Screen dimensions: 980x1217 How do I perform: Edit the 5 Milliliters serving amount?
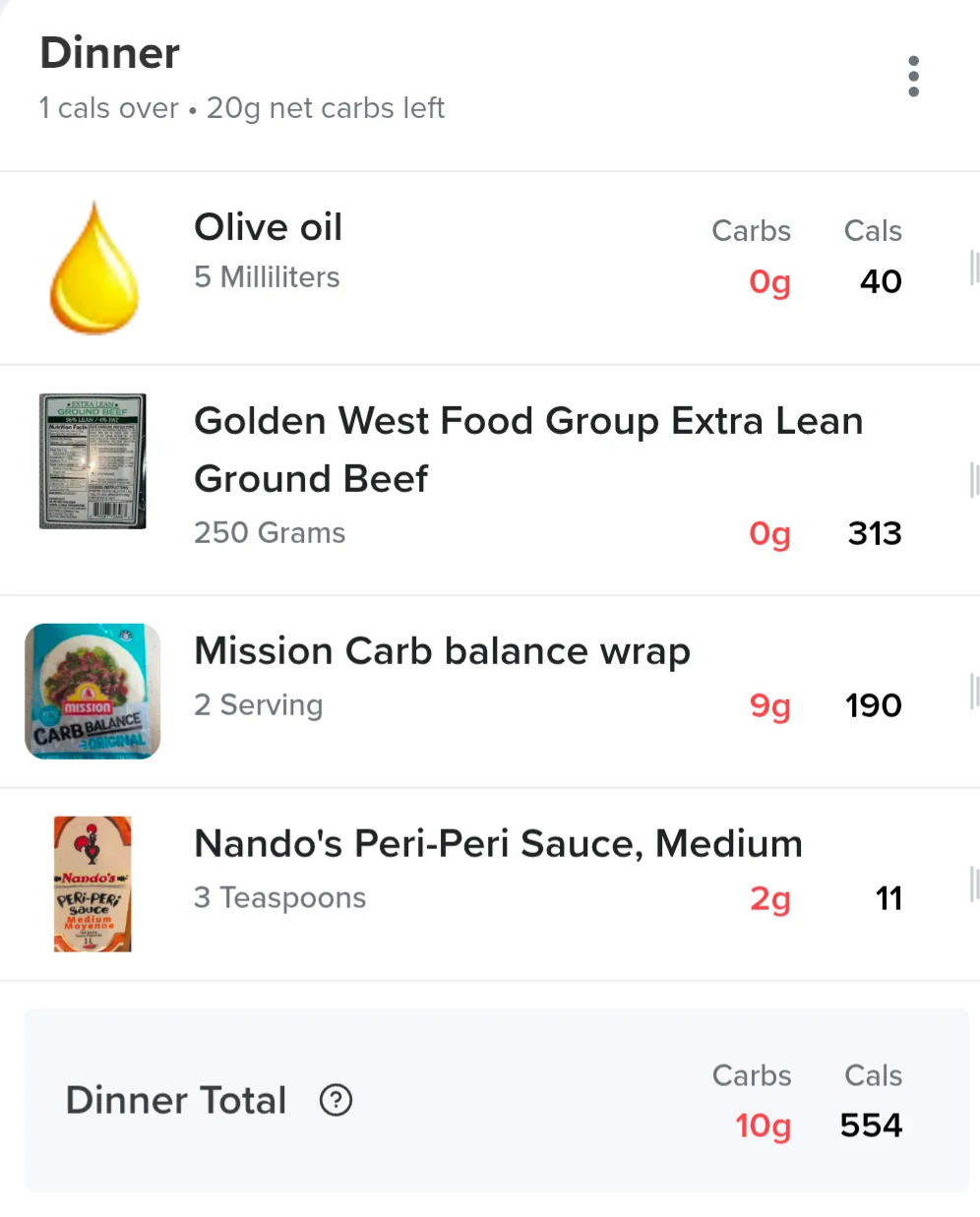point(267,277)
